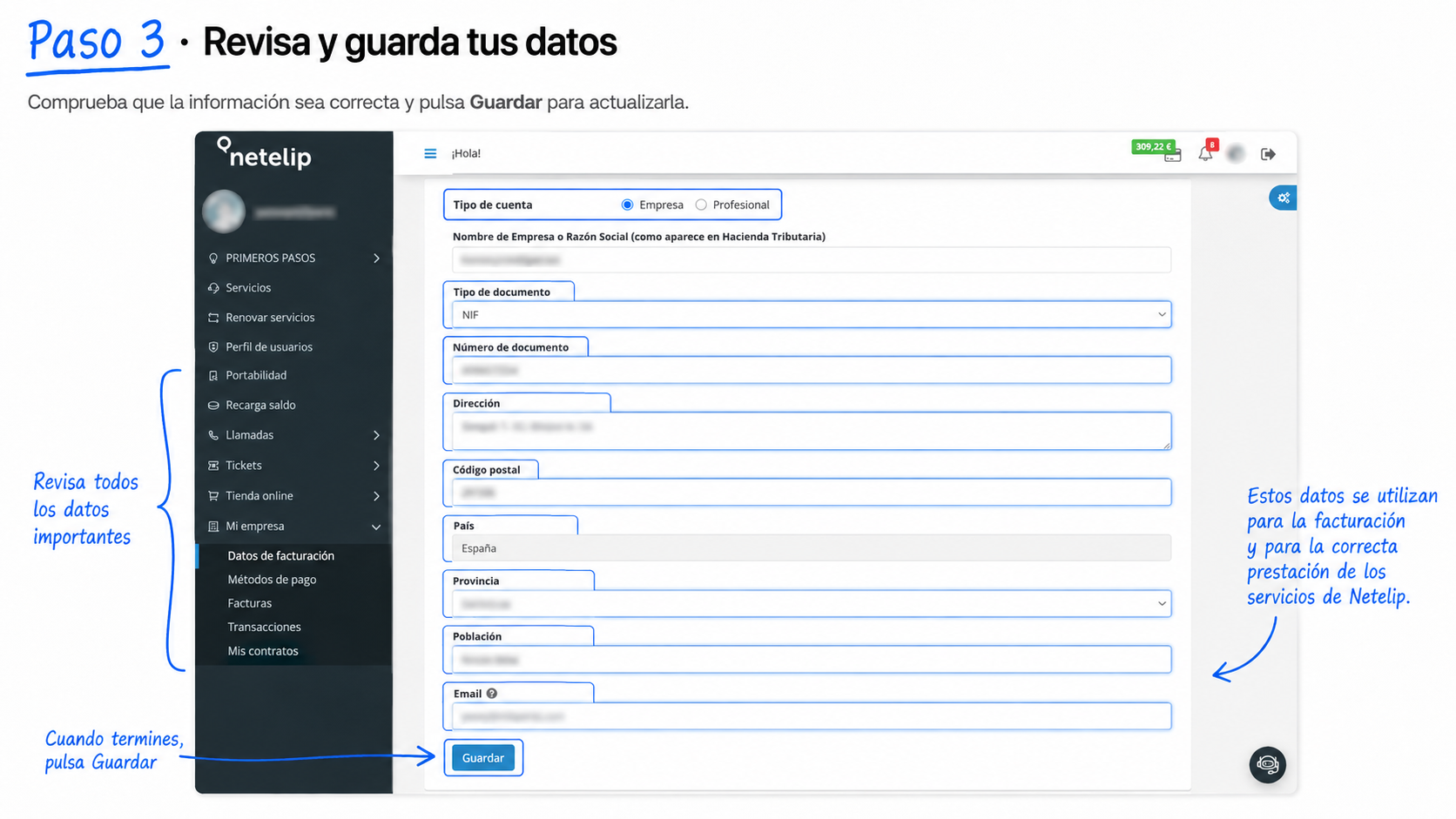The height and width of the screenshot is (819, 1456).
Task: Click the logout icon in header
Action: [1268, 154]
